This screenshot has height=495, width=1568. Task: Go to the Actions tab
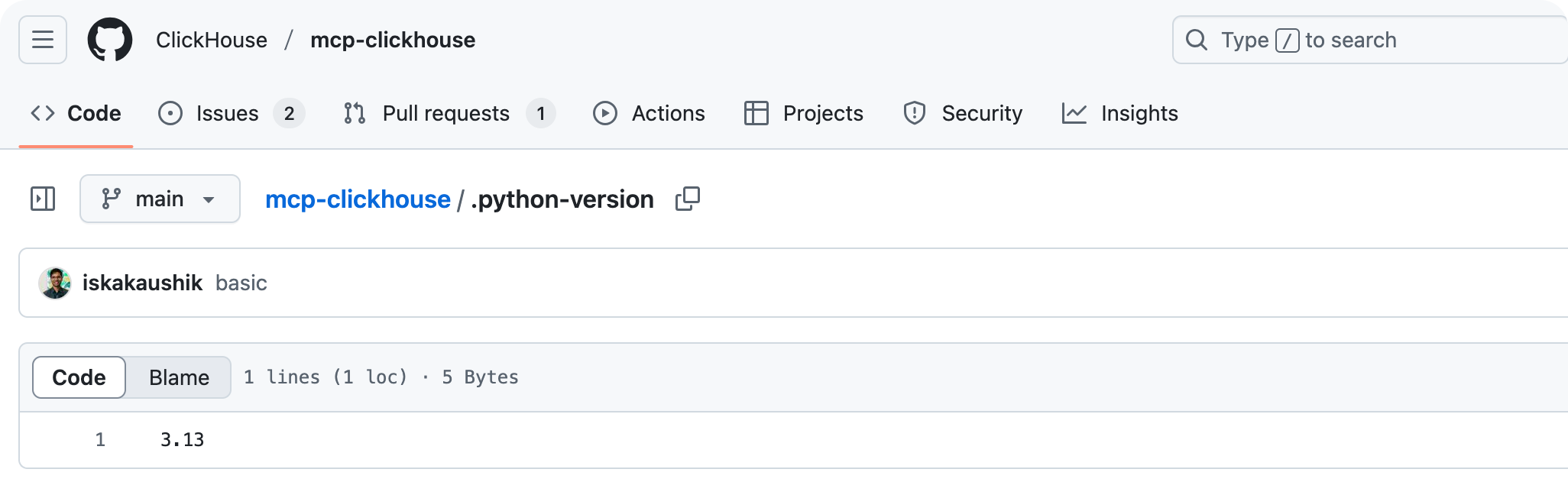pyautogui.click(x=650, y=113)
